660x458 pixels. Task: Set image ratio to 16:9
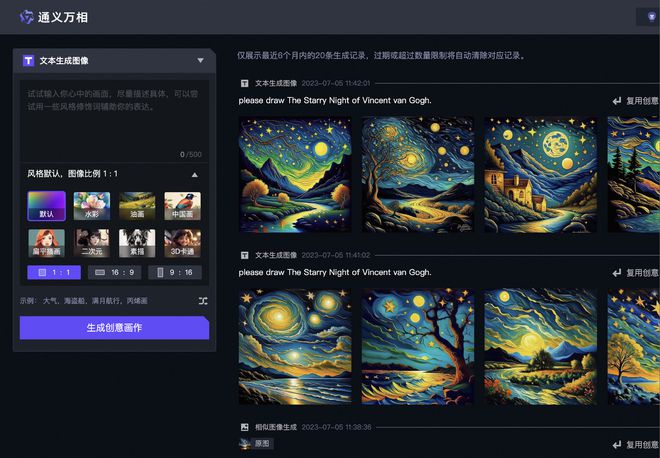pos(114,272)
